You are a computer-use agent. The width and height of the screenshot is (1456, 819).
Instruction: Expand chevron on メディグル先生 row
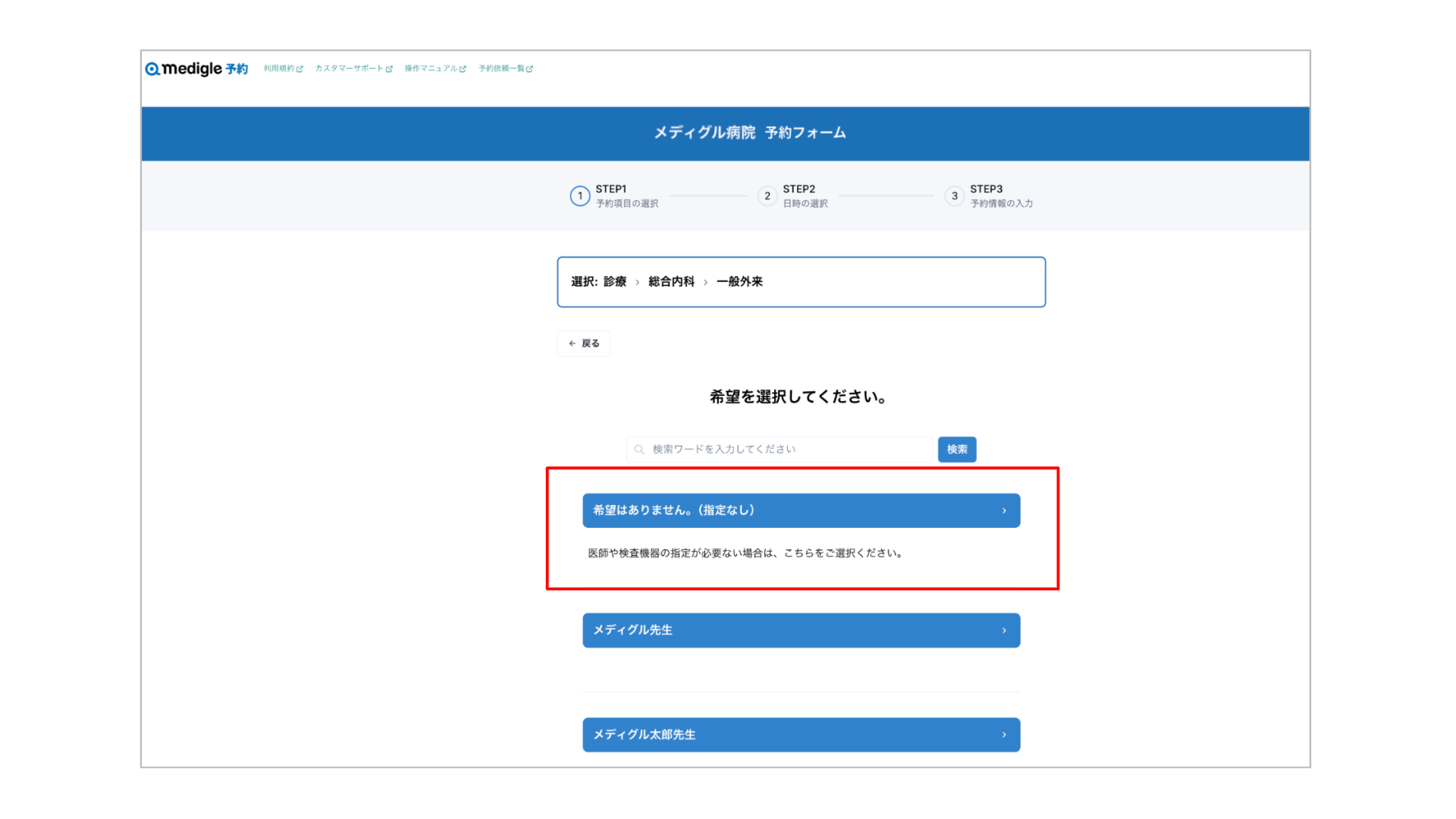[1004, 631]
